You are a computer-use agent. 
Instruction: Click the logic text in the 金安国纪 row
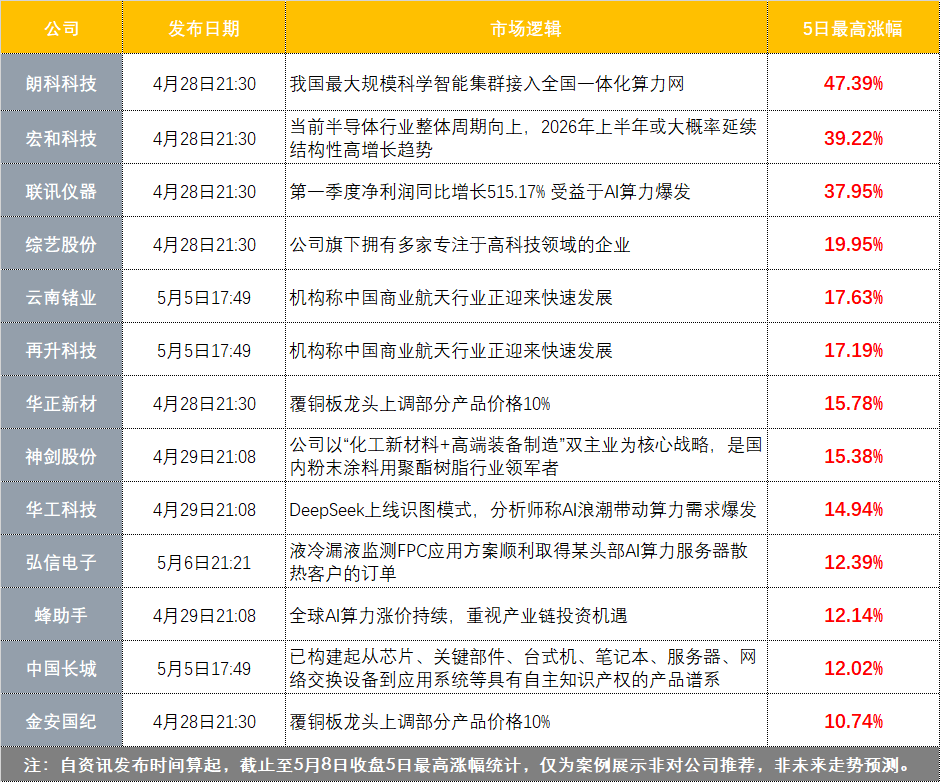pyautogui.click(x=420, y=721)
